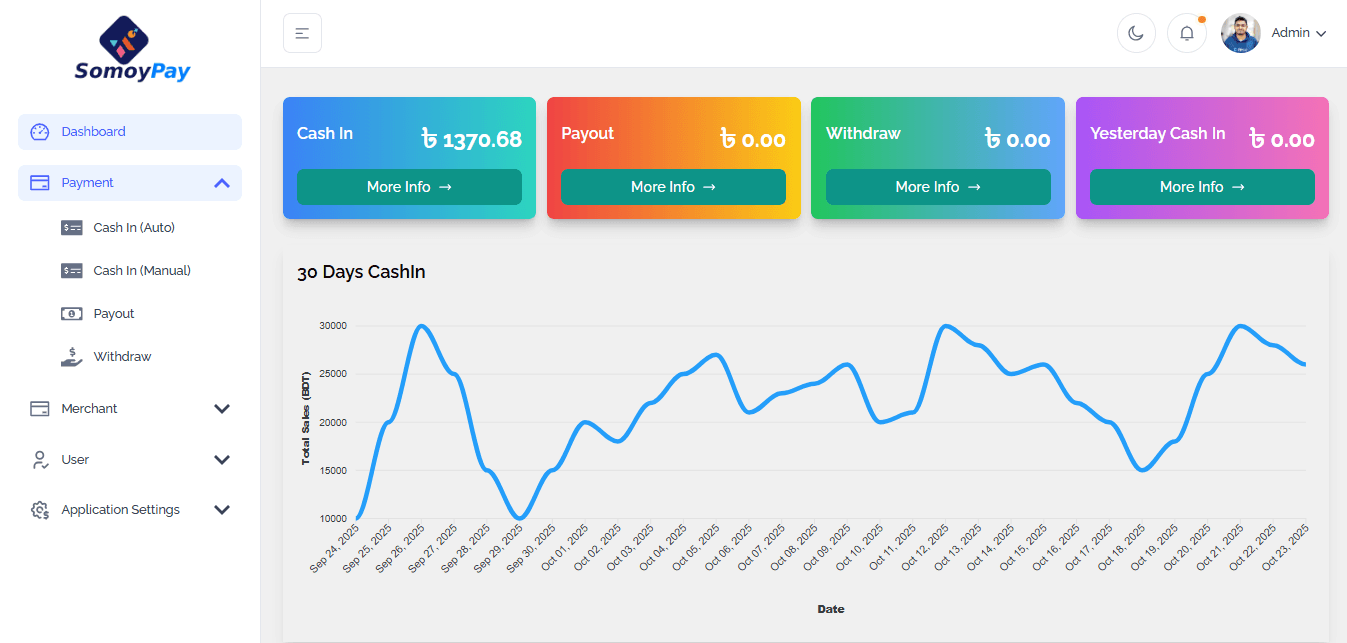
Task: Toggle the sidebar with the hamburger button
Action: pyautogui.click(x=302, y=32)
